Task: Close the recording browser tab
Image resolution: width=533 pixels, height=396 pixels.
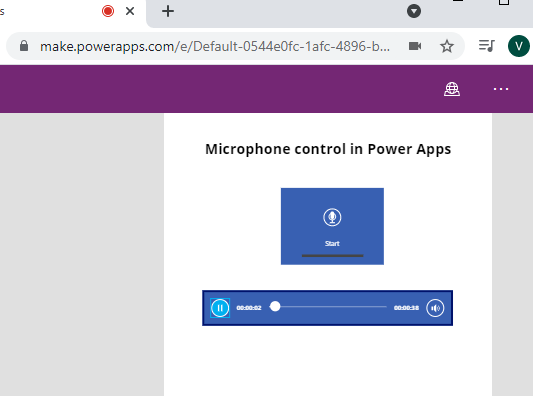Action: [130, 11]
